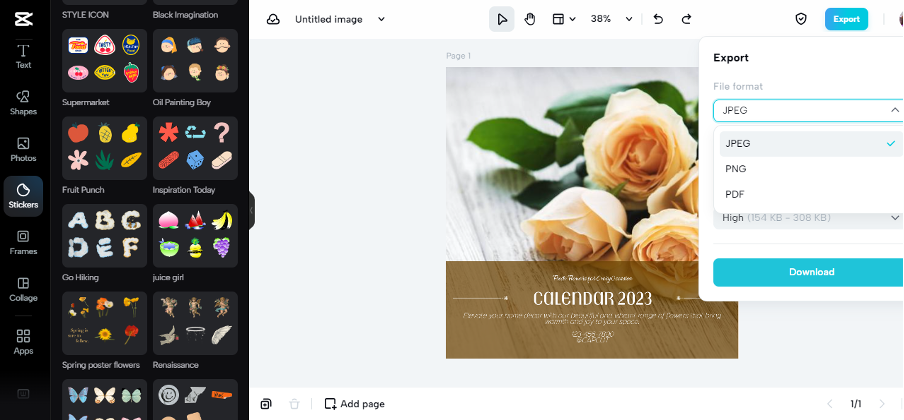Open the Renaissance sticker pack
Viewport: 904px width, 420px height.
pos(195,323)
